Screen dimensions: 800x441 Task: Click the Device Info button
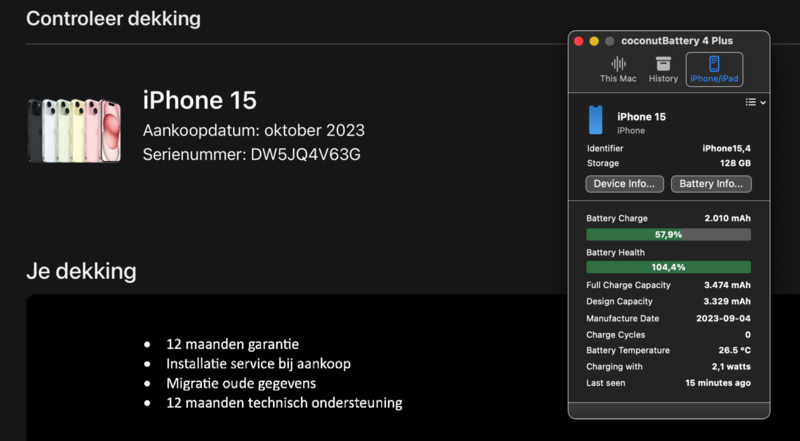(624, 184)
